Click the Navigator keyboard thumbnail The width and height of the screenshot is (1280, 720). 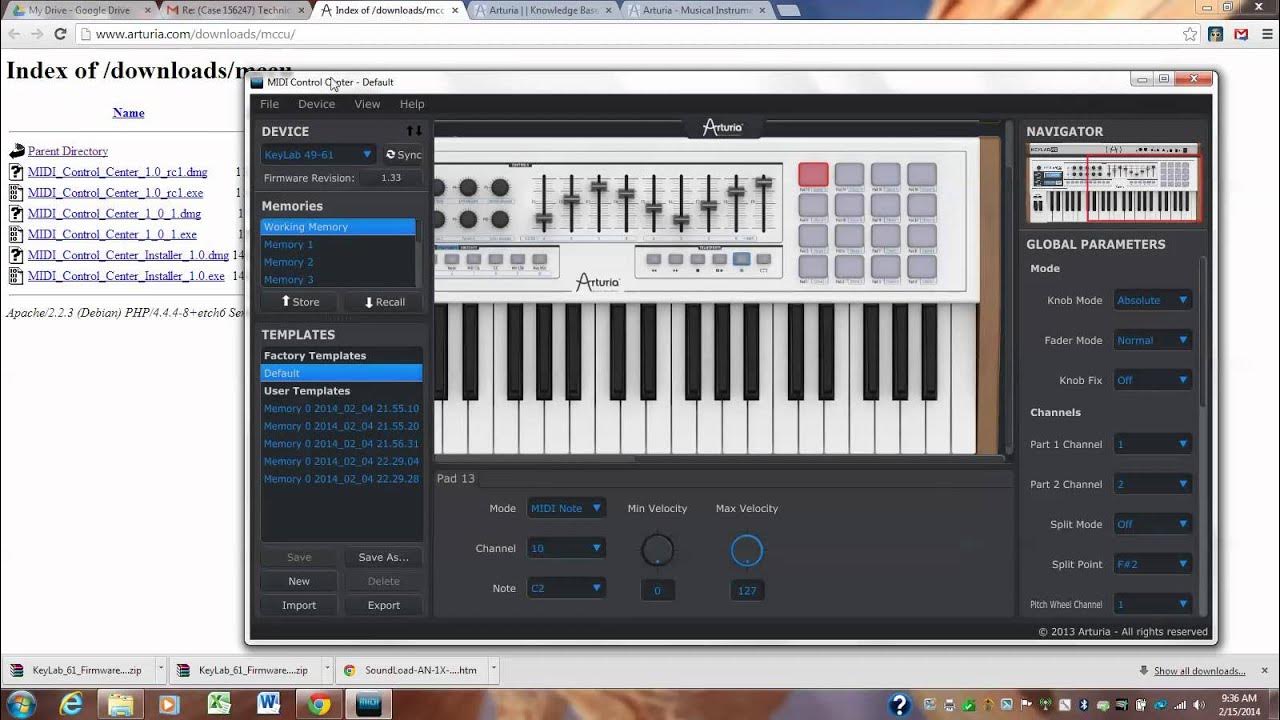point(1113,184)
